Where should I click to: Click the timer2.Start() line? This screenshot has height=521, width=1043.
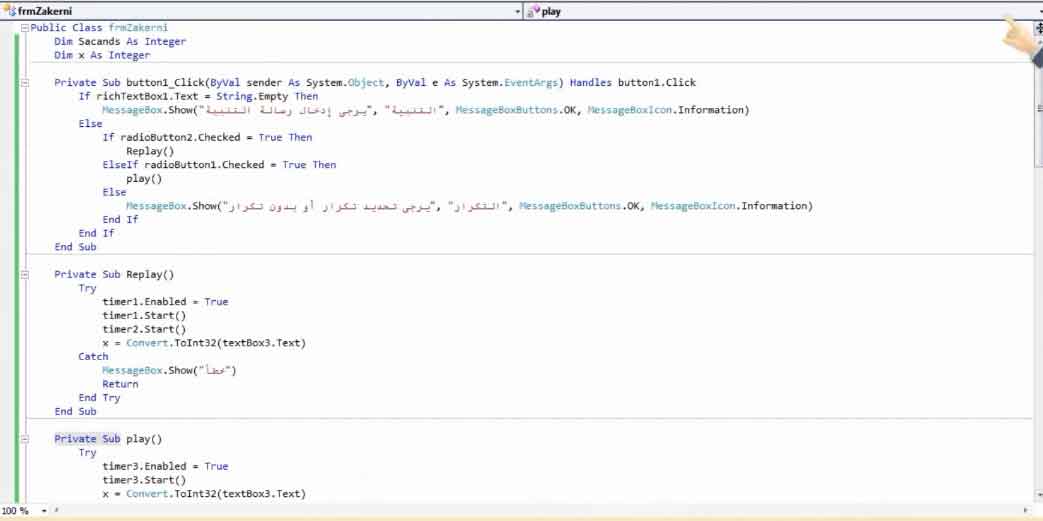(144, 329)
